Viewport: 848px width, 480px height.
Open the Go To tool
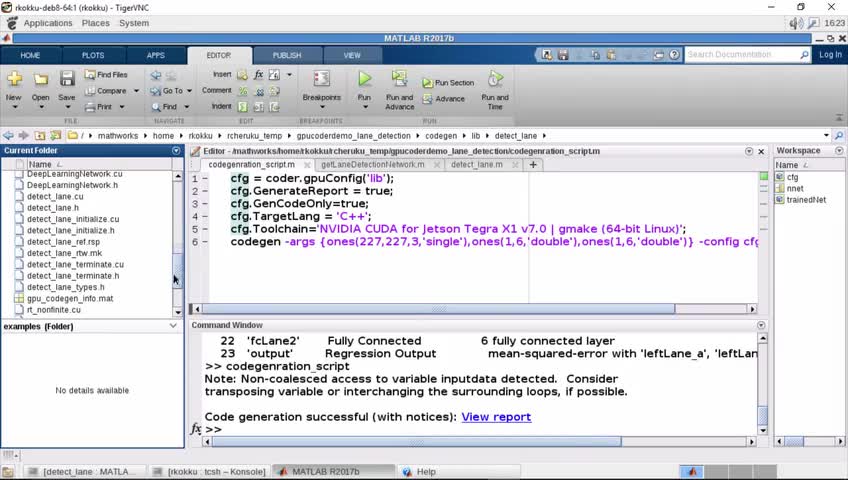167,91
